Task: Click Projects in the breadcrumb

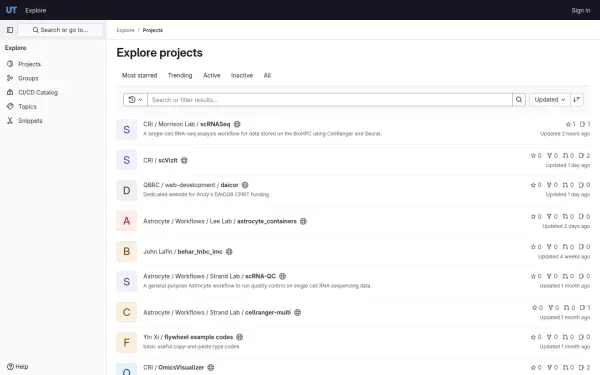Action: 153,30
